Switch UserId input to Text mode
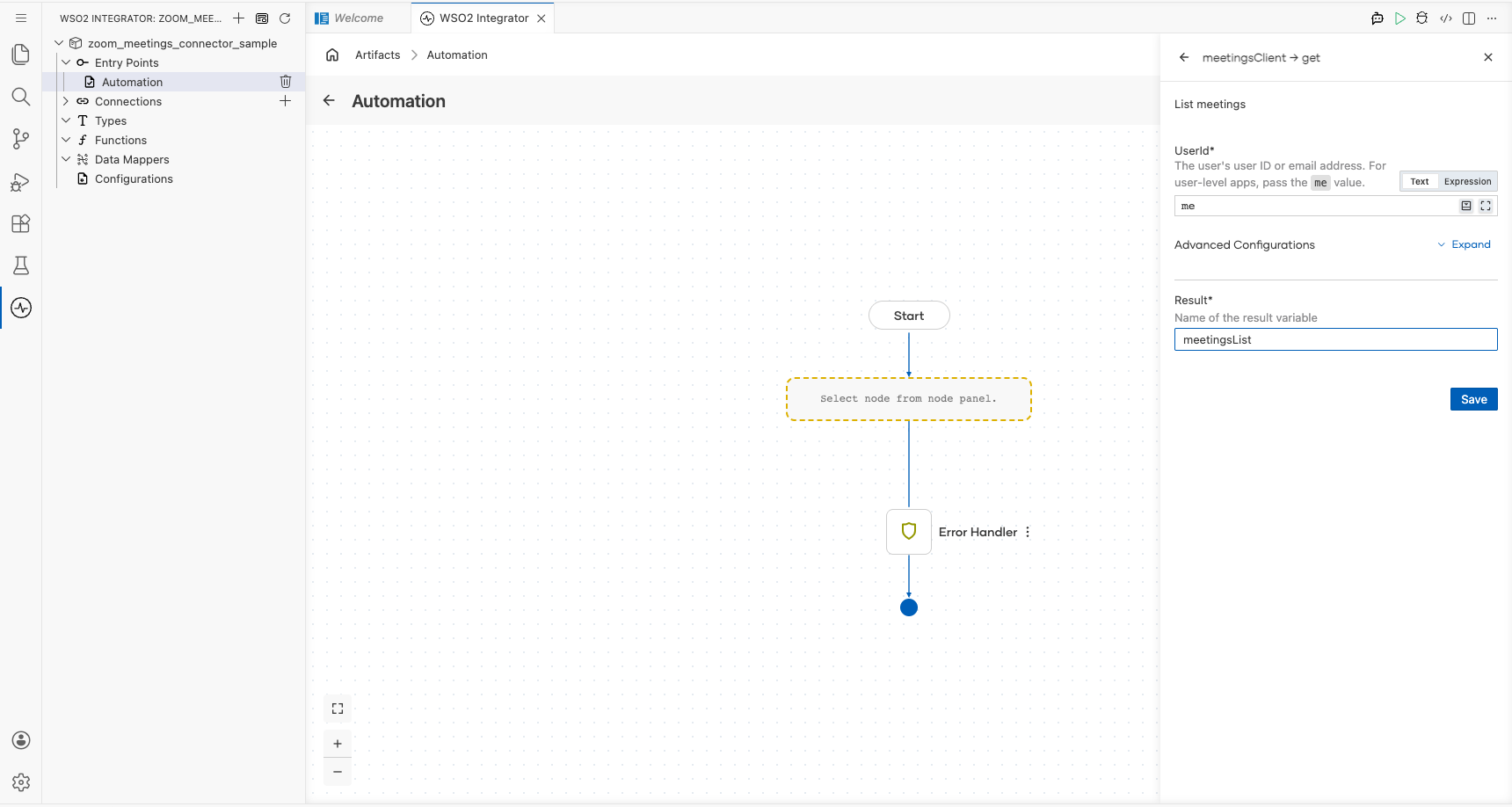Viewport: 1512px width, 807px height. pos(1420,182)
